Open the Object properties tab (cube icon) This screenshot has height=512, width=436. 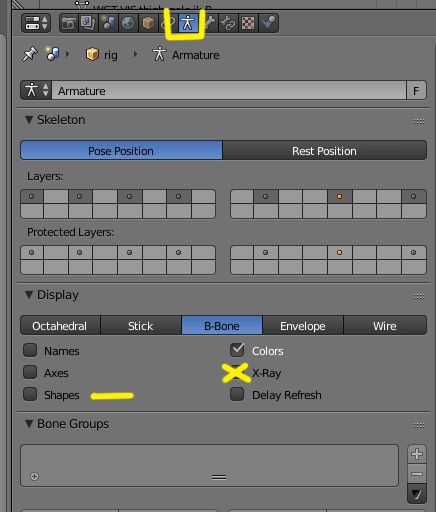(x=148, y=23)
